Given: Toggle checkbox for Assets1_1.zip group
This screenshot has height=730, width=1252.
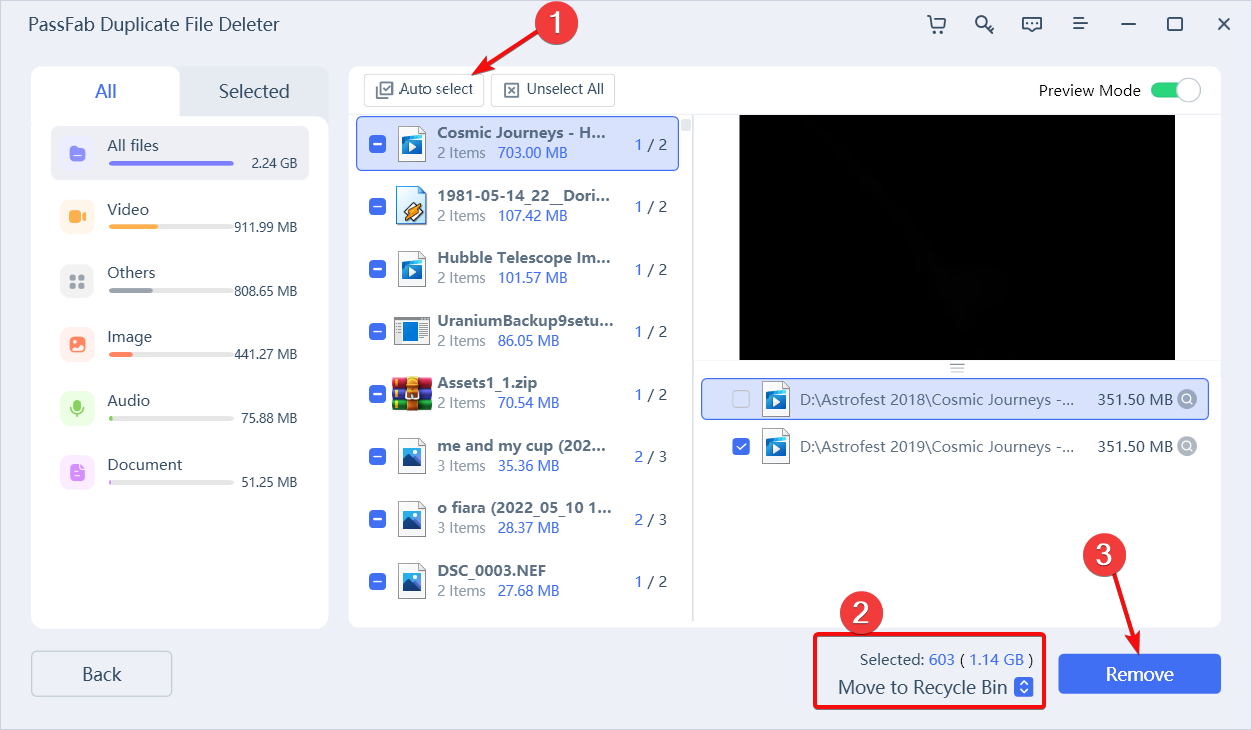Looking at the screenshot, I should (x=377, y=394).
